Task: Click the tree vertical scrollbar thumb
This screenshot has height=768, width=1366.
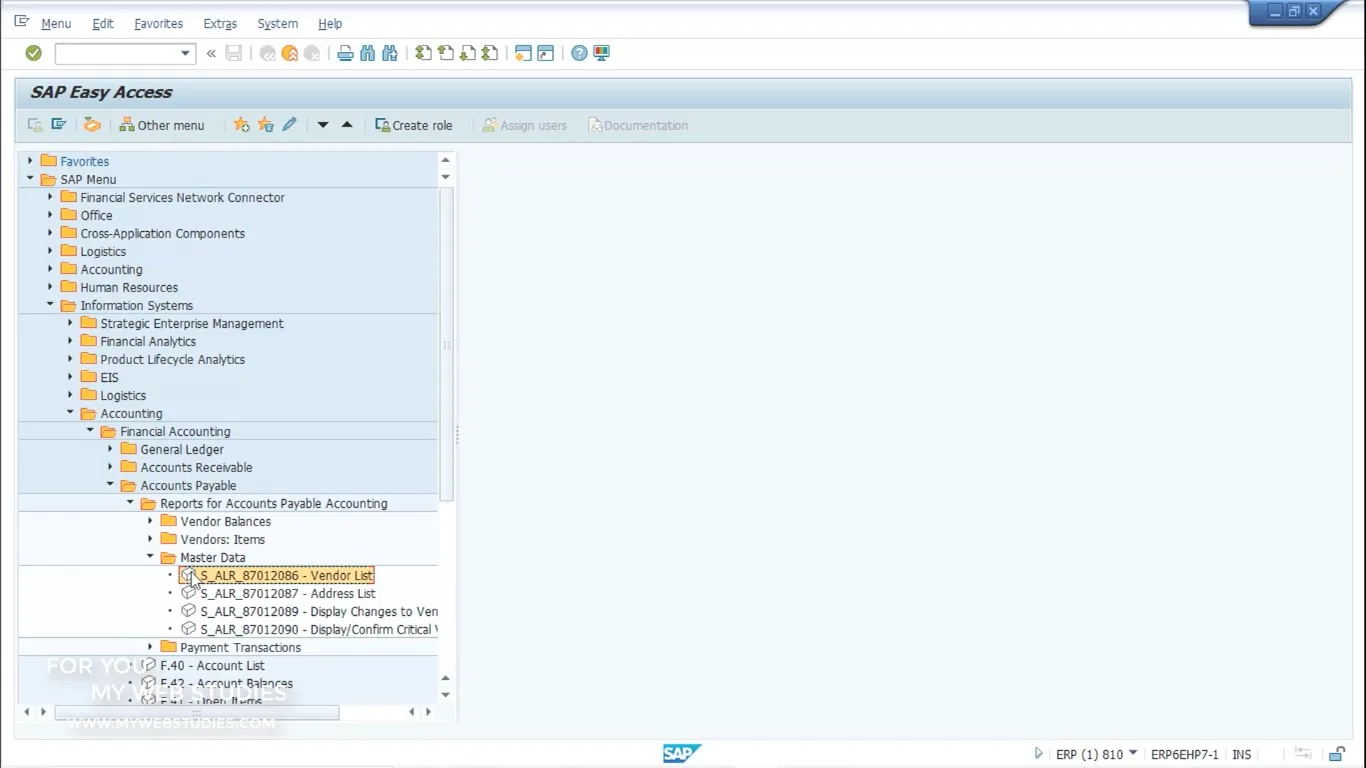Action: click(x=446, y=343)
